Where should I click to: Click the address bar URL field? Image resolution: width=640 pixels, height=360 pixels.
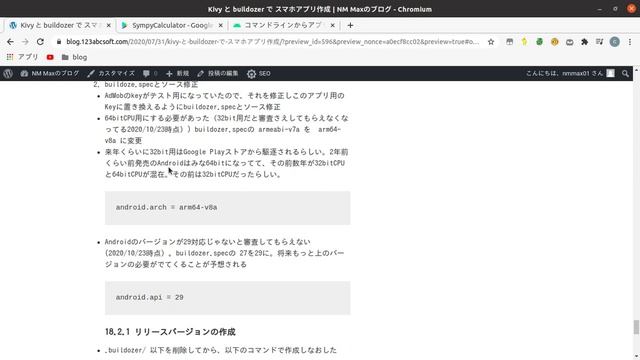click(273, 42)
